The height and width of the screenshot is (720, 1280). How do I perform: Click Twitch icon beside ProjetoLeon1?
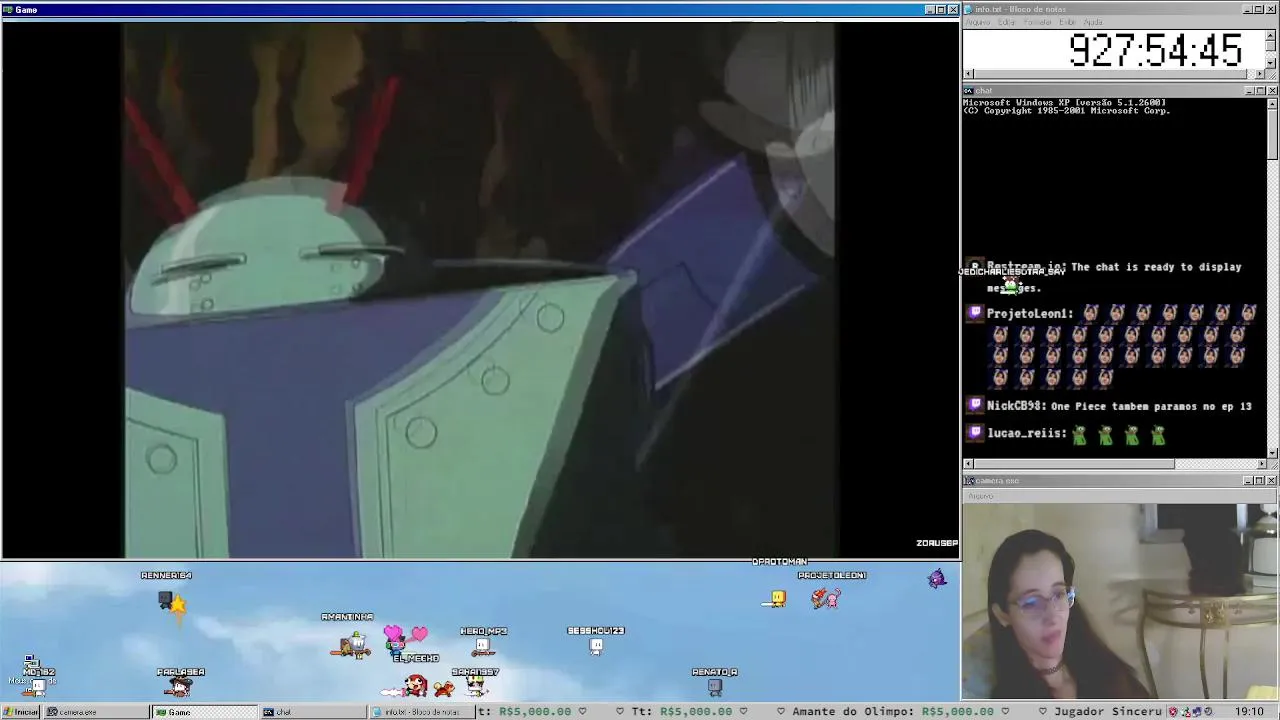[x=976, y=313]
